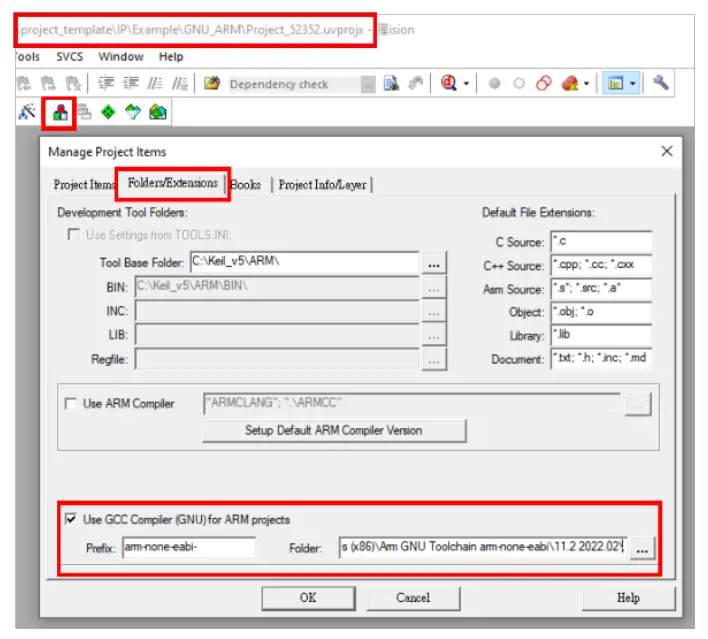Click the Kill All Breakpoints icon
Image resolution: width=708 pixels, height=639 pixels.
pos(570,84)
